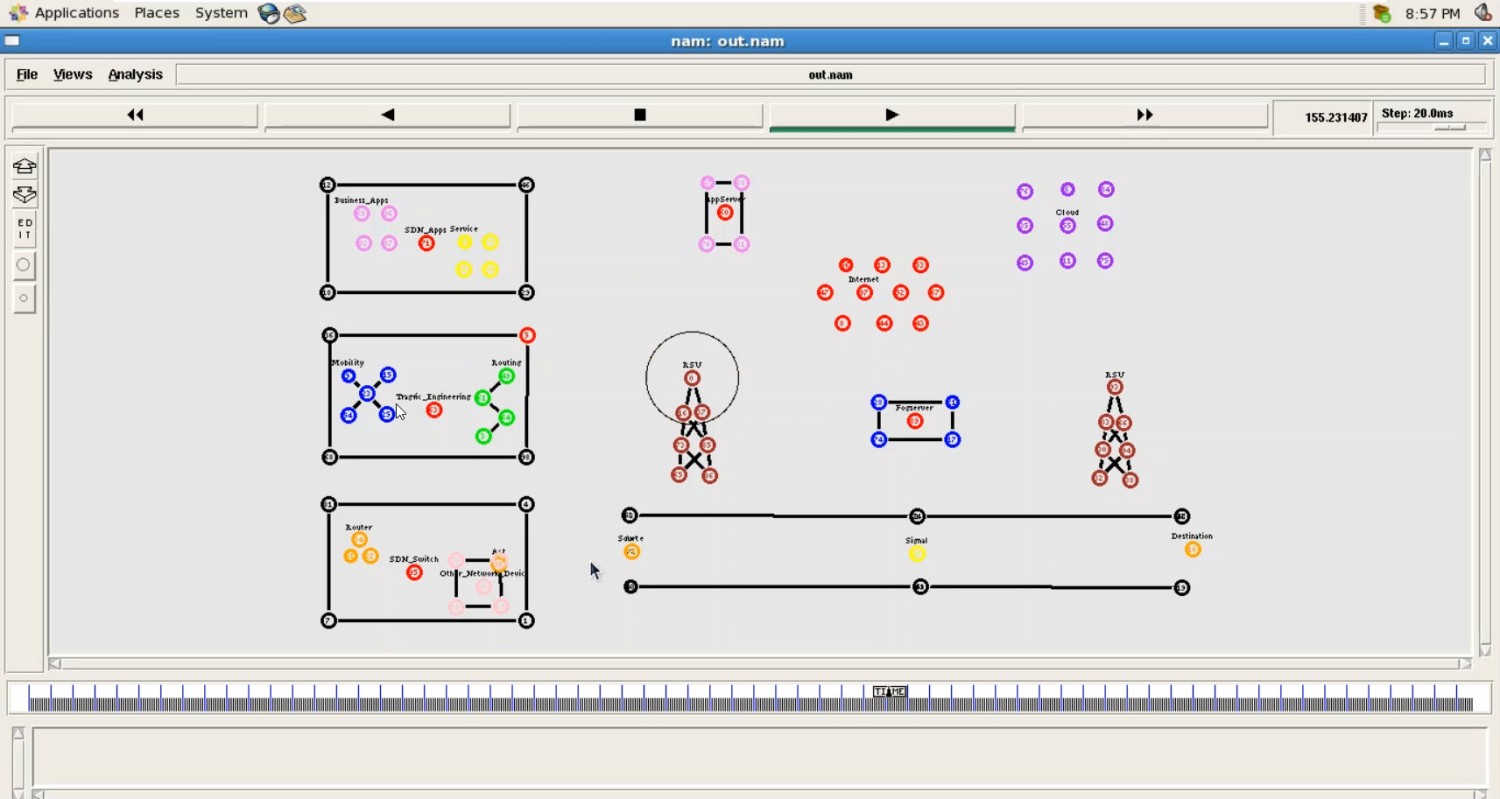Play the animation forward
This screenshot has height=799, width=1500.
click(892, 115)
